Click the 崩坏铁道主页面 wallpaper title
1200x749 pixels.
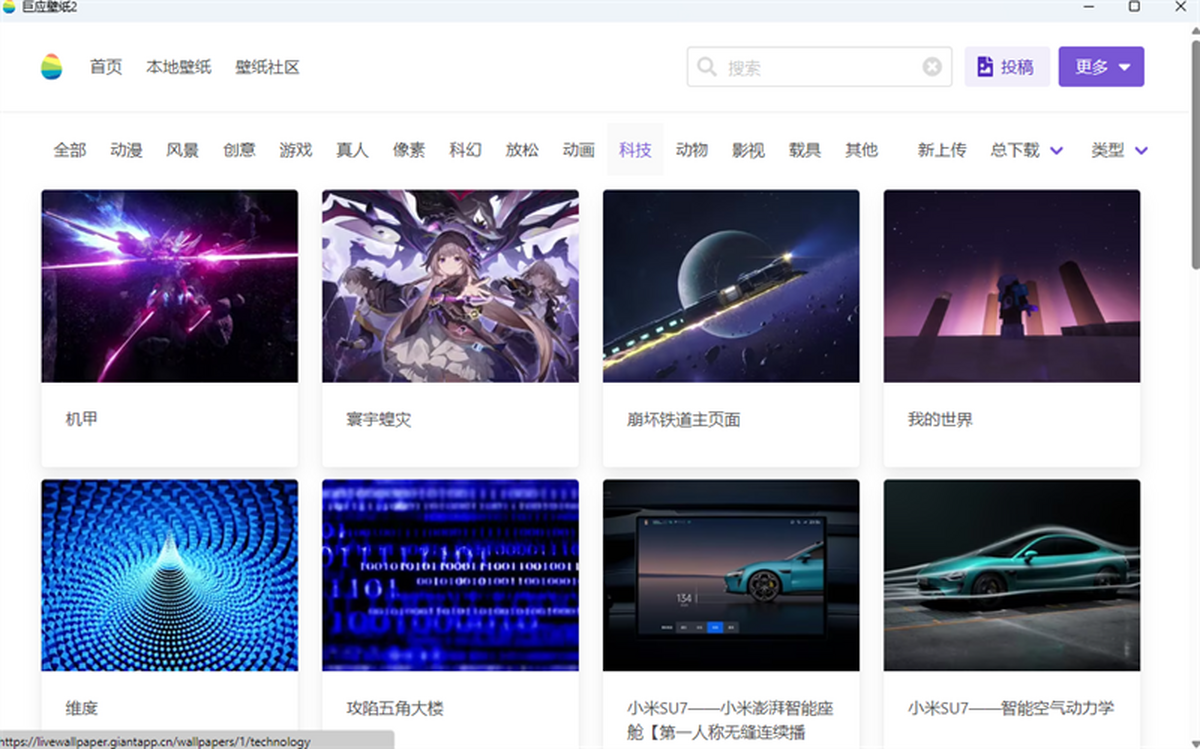point(684,419)
